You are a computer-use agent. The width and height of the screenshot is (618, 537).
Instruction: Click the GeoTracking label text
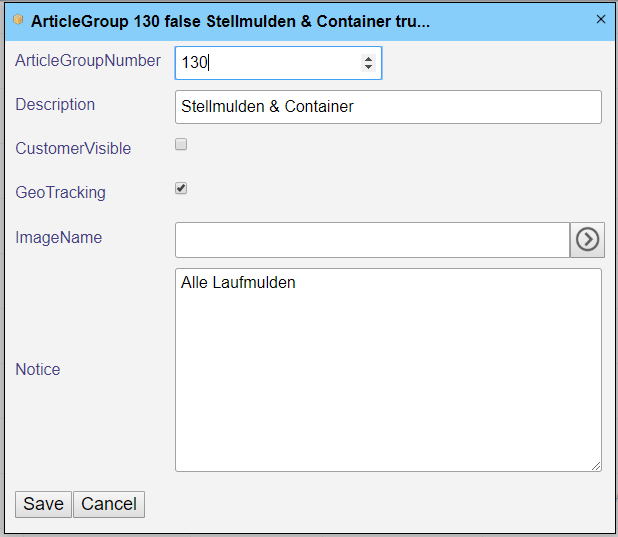[61, 193]
